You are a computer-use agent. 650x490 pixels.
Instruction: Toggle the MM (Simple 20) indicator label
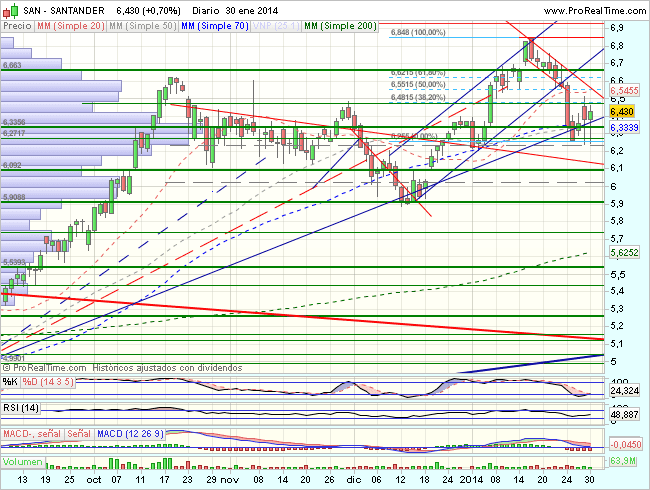click(70, 26)
